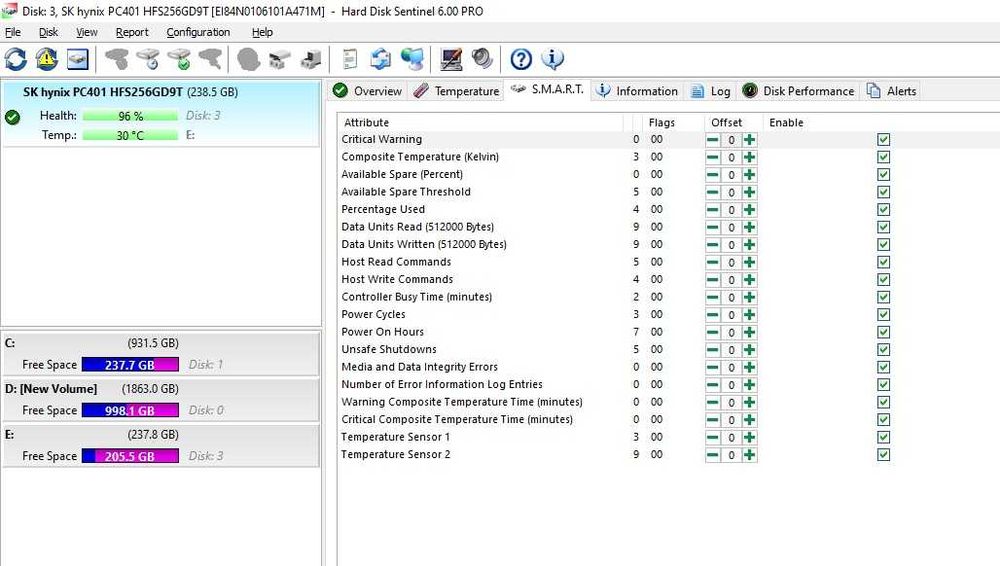The width and height of the screenshot is (1000, 566).
Task: Toggle Enable checkbox for Unsafe Shutdowns
Action: coord(883,350)
